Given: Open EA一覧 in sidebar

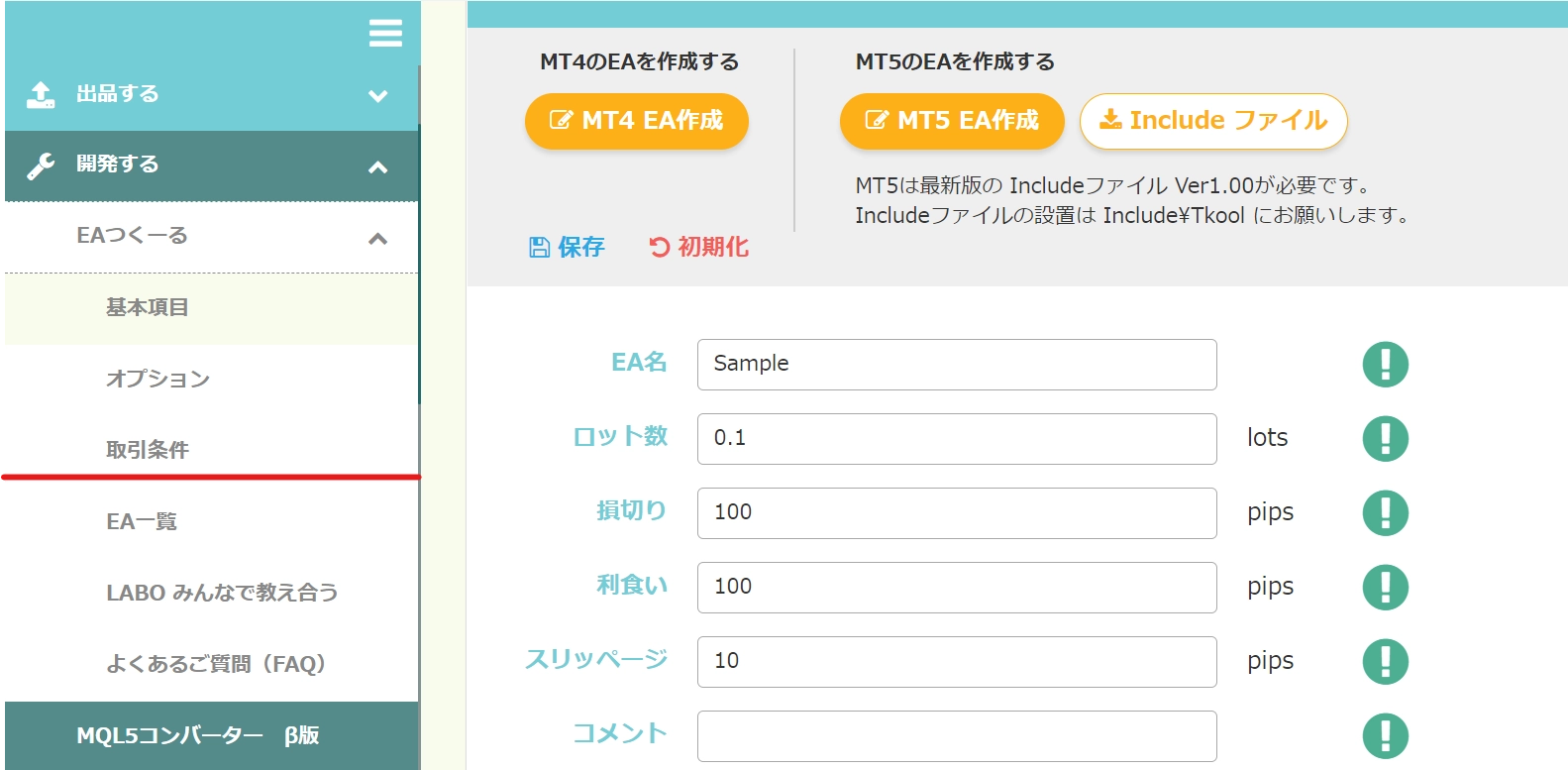Looking at the screenshot, I should click(x=211, y=522).
